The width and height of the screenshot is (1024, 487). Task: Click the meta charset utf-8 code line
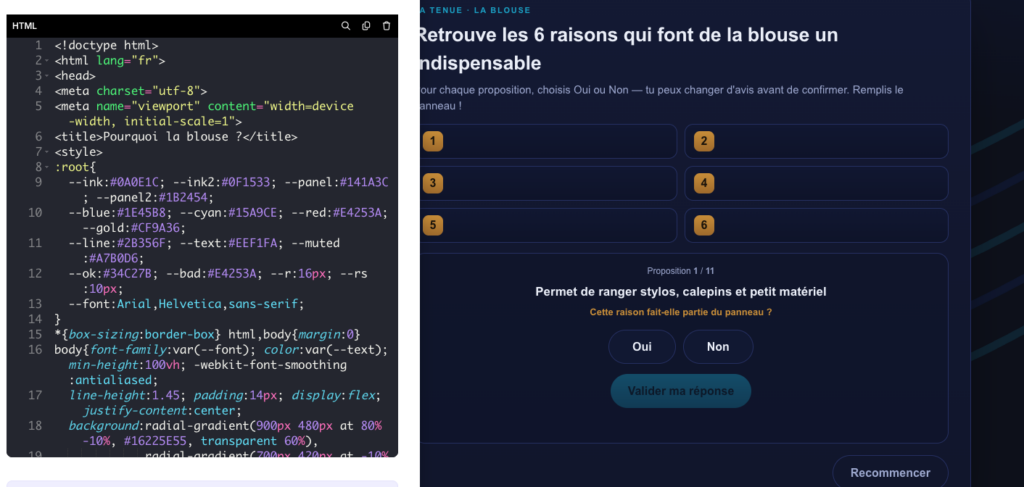pos(131,91)
